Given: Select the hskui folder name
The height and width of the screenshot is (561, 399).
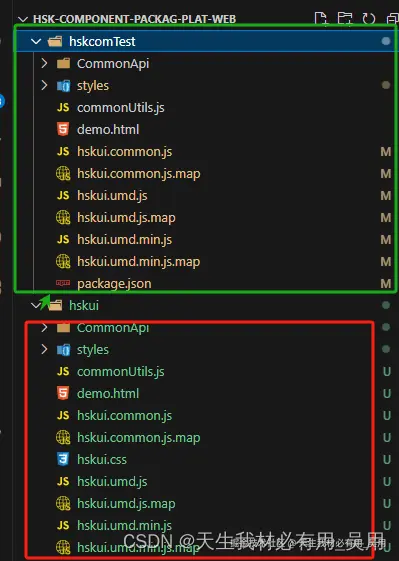Looking at the screenshot, I should click(x=84, y=306).
